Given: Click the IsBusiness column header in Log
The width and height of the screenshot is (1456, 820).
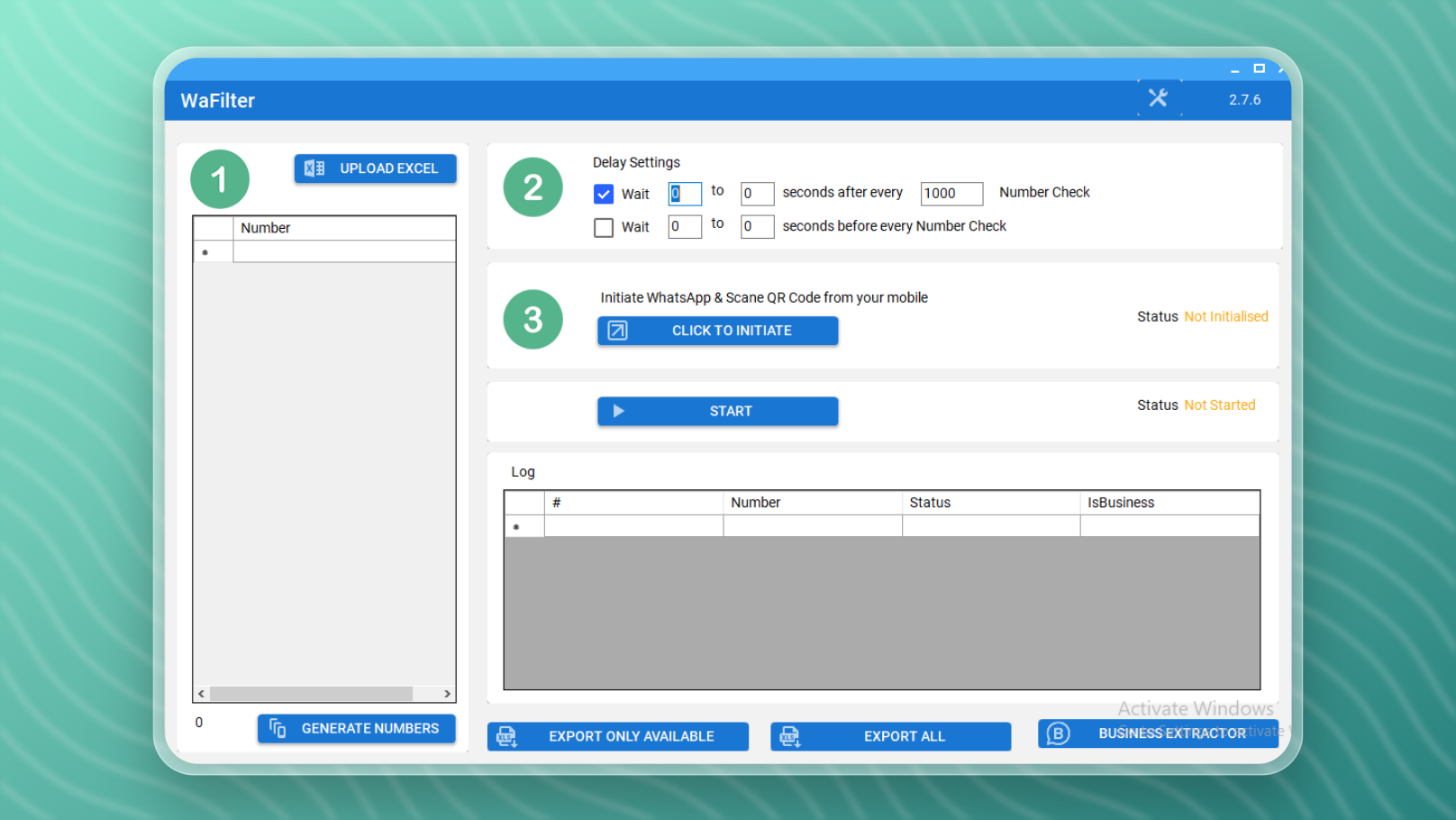Looking at the screenshot, I should click(x=1168, y=503).
